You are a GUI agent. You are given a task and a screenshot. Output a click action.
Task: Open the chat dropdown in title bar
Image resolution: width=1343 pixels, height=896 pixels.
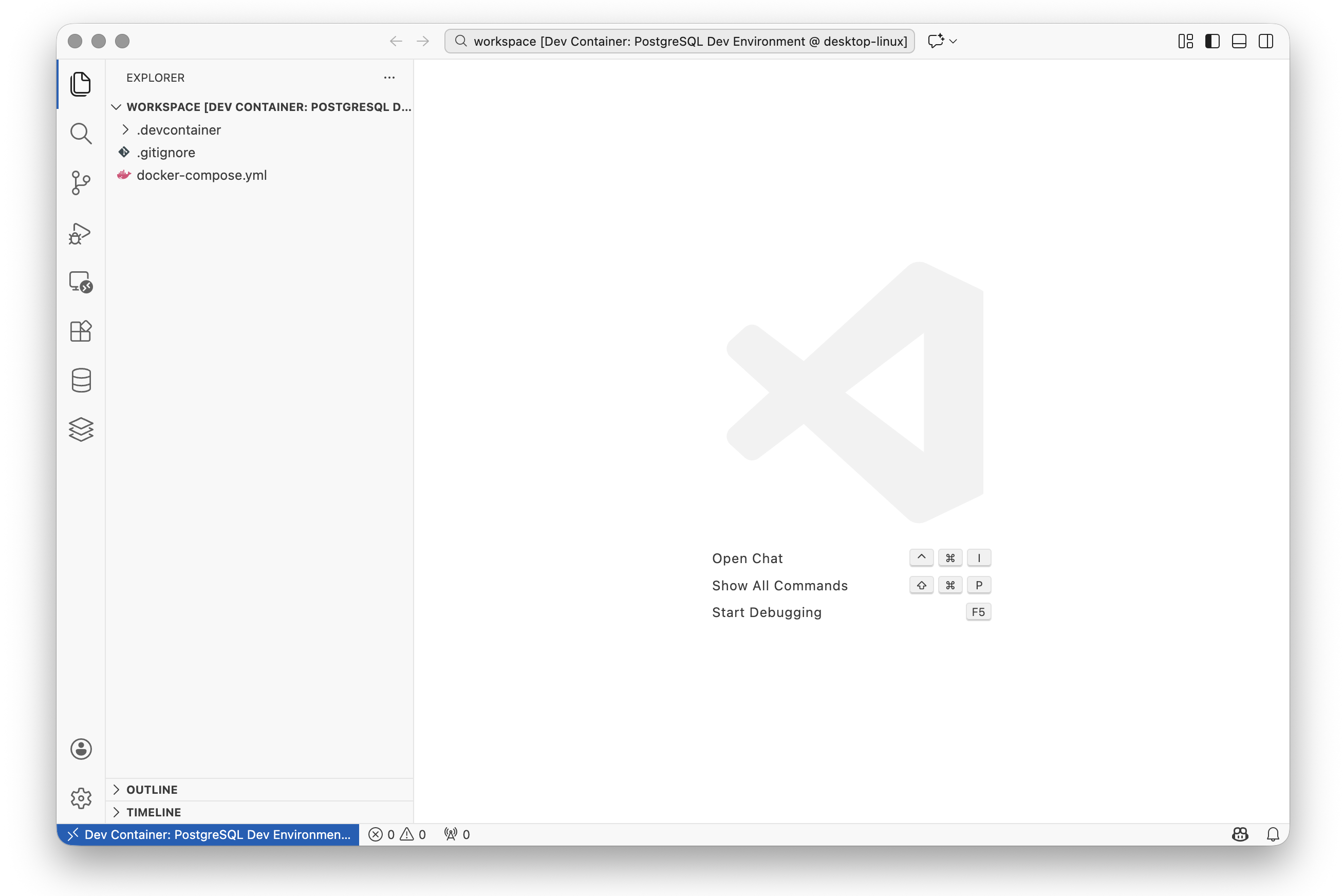click(x=953, y=41)
